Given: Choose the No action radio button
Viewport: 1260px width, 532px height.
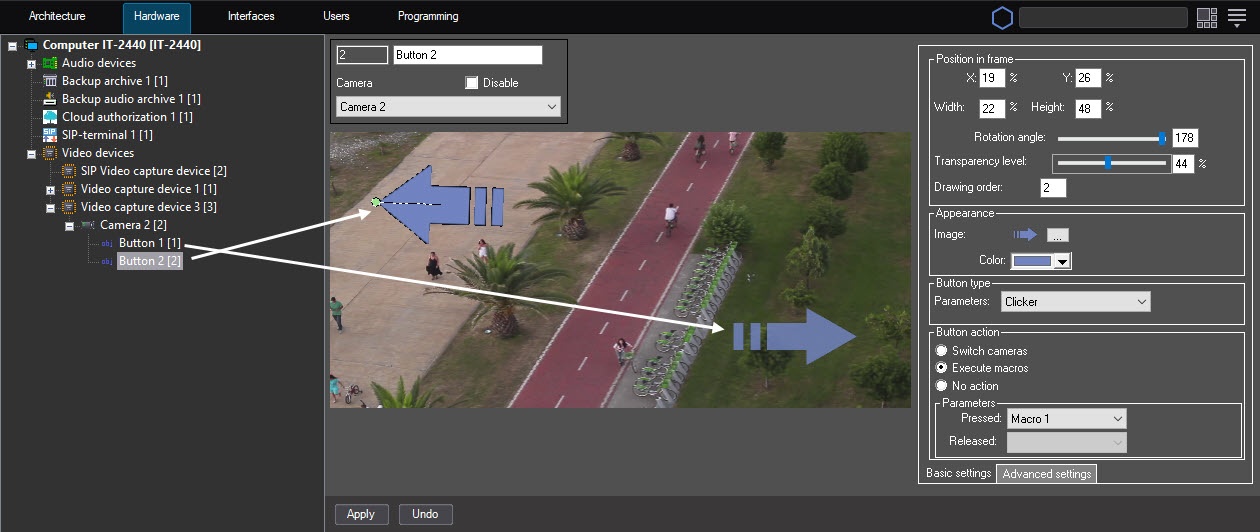Looking at the screenshot, I should (x=941, y=386).
